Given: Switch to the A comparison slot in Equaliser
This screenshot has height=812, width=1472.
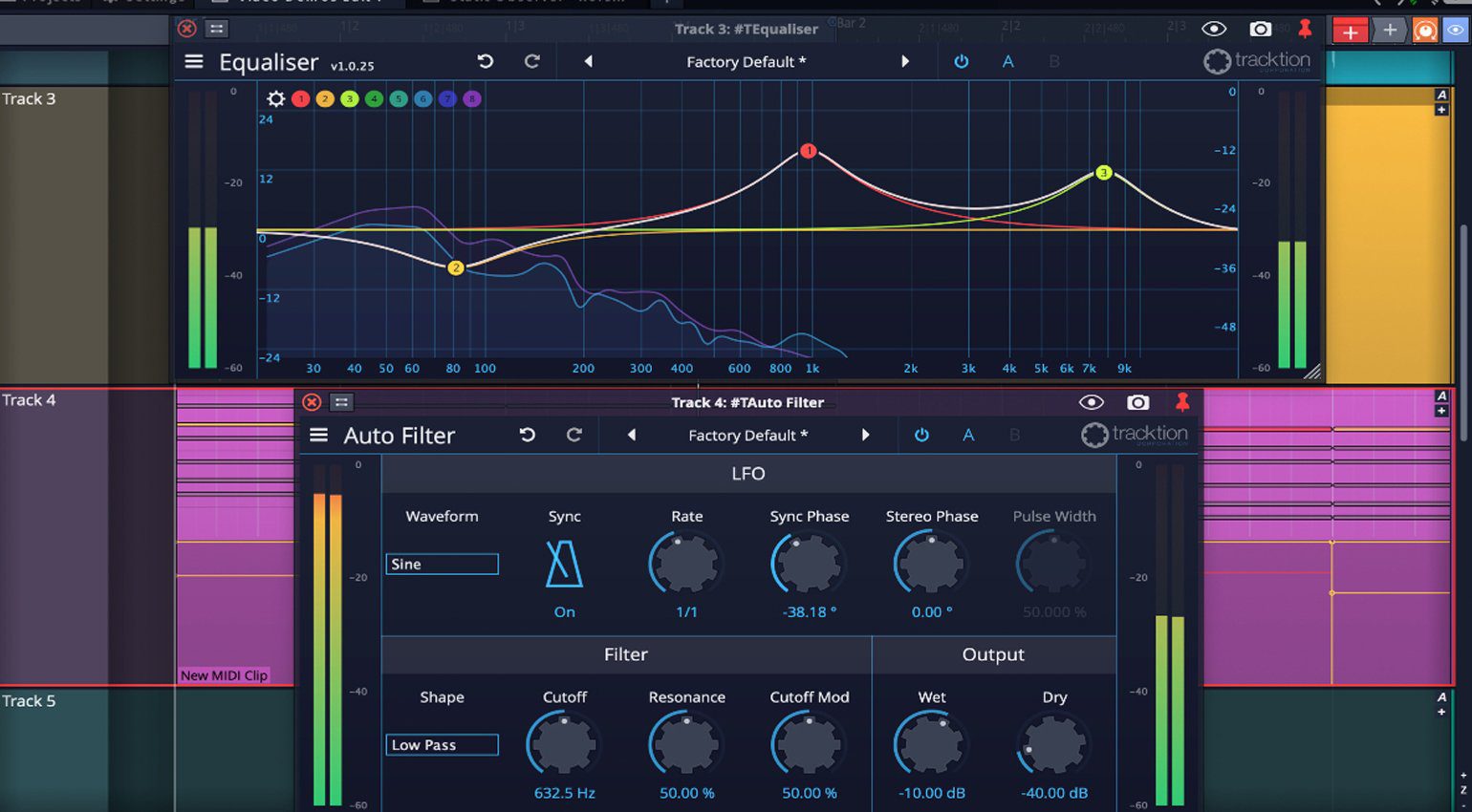Looking at the screenshot, I should click(x=1007, y=61).
